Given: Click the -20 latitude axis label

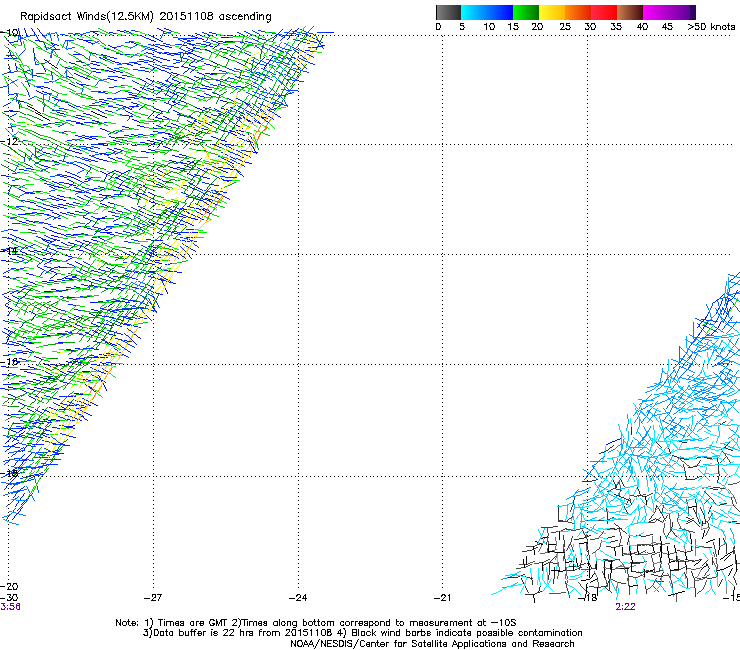Looking at the screenshot, I should click(9, 586).
